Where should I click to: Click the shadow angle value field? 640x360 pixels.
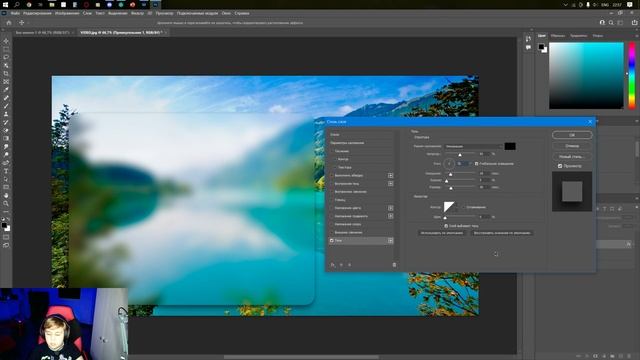click(461, 164)
